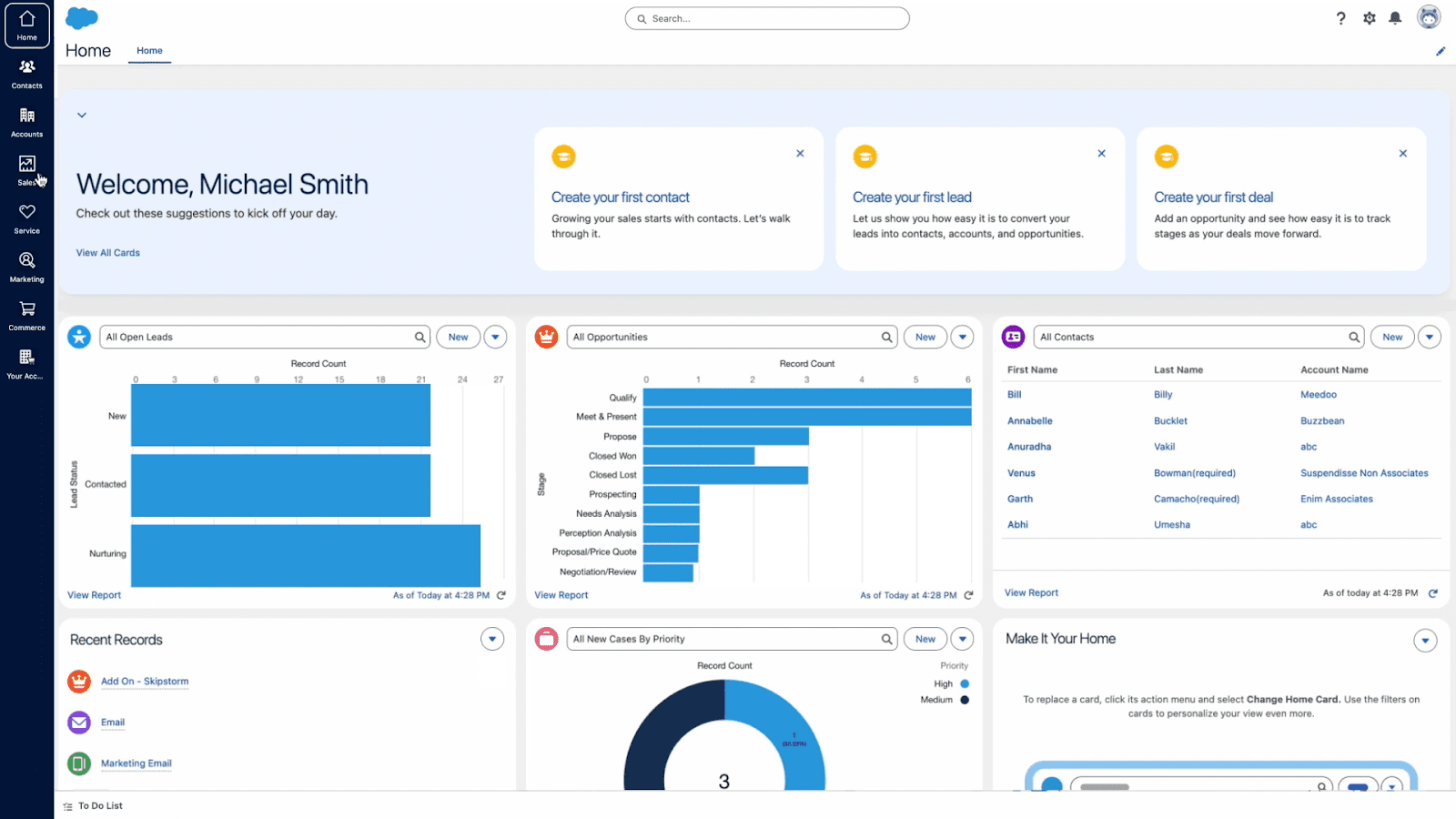Image resolution: width=1456 pixels, height=819 pixels.
Task: Select the Sales icon in the sidebar
Action: [x=26, y=169]
